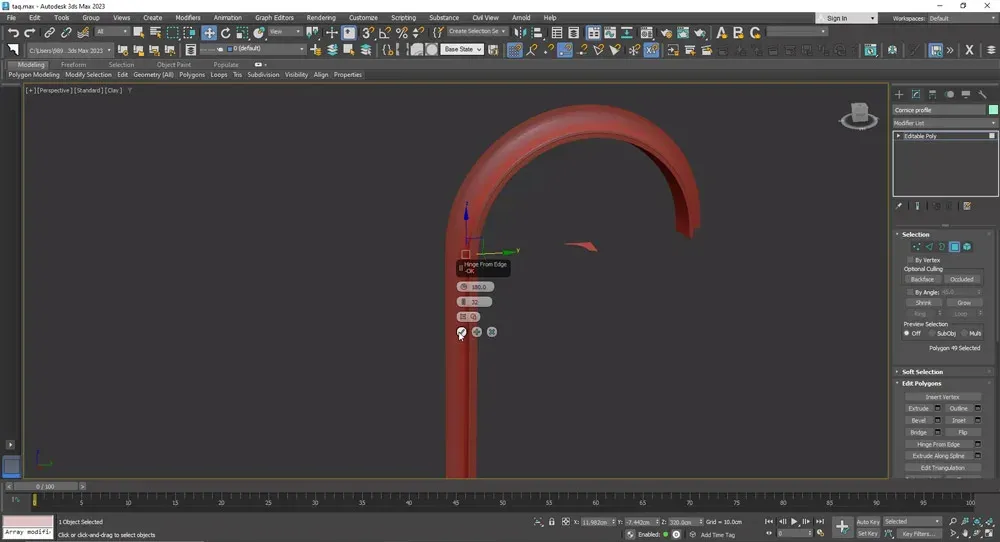1000x542 pixels.
Task: Activate Select and Move tool
Action: click(209, 33)
